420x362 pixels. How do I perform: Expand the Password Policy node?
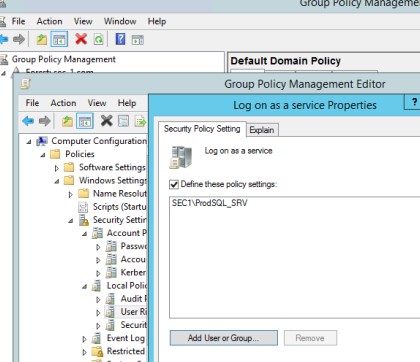(98, 247)
